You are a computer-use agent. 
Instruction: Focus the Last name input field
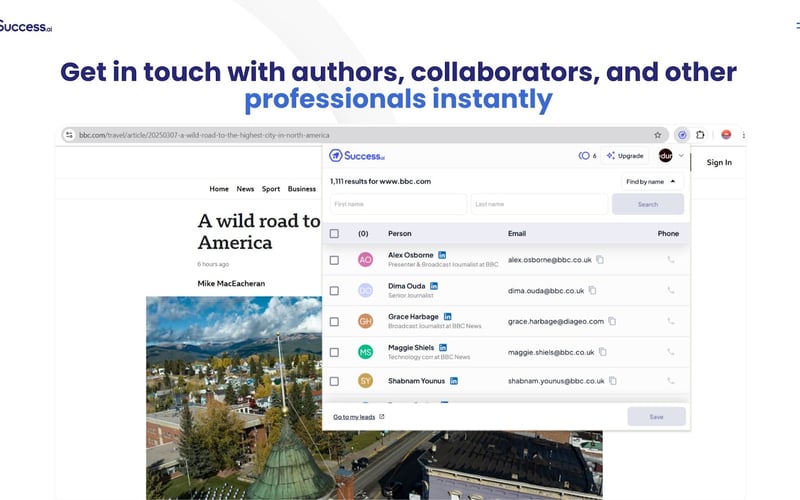pyautogui.click(x=540, y=204)
